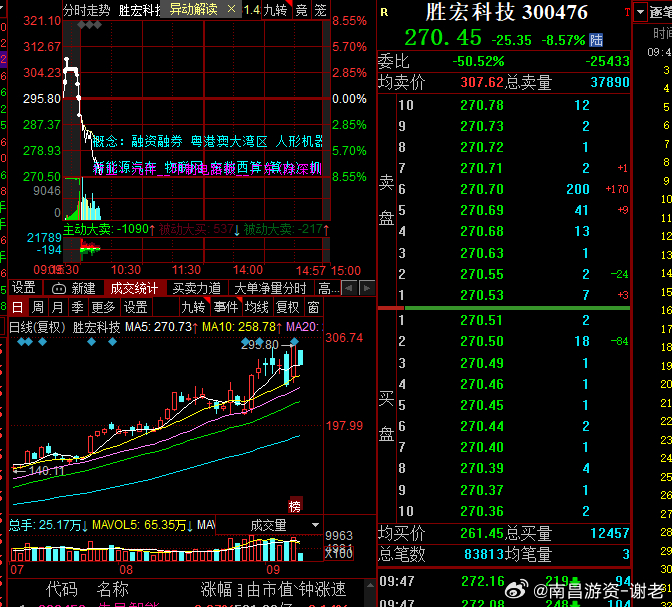Sort list by 代码 column header
This screenshot has height=607, width=672.
tap(62, 590)
